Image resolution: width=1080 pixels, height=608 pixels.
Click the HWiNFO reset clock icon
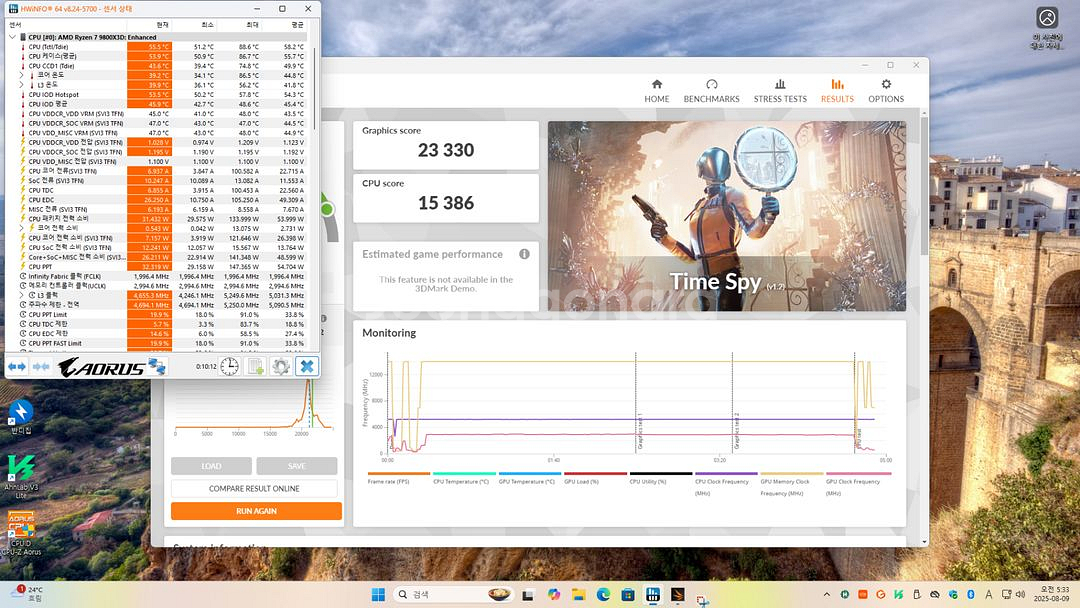[230, 367]
